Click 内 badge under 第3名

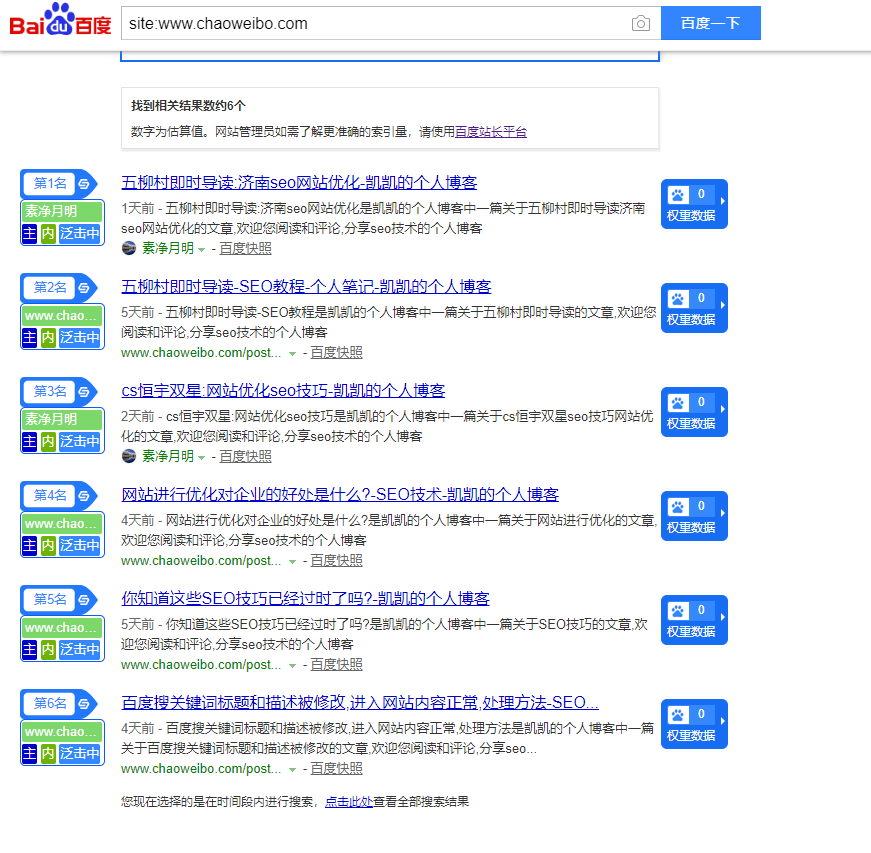click(x=48, y=441)
